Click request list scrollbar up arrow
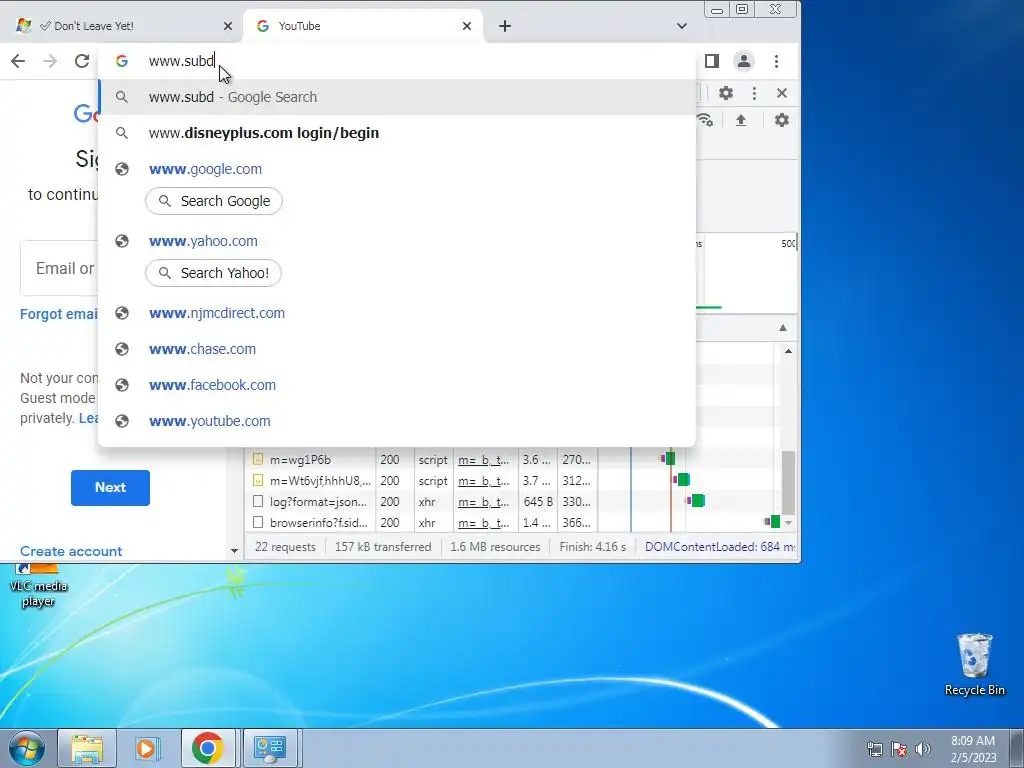The image size is (1024, 768). (x=788, y=351)
